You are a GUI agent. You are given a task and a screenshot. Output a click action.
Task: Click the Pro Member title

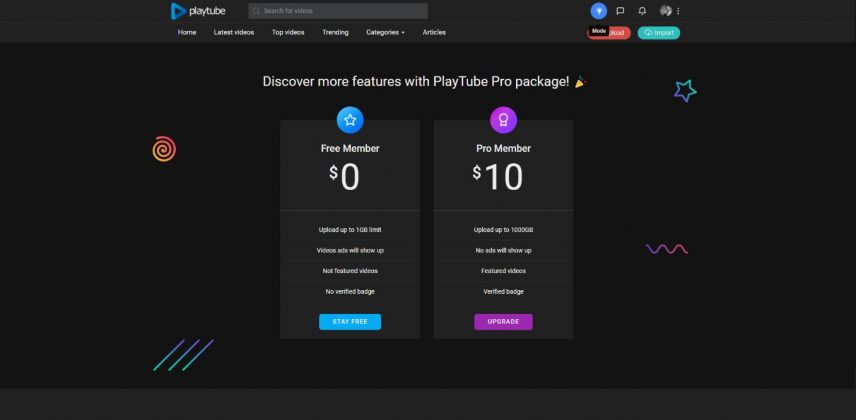[503, 149]
